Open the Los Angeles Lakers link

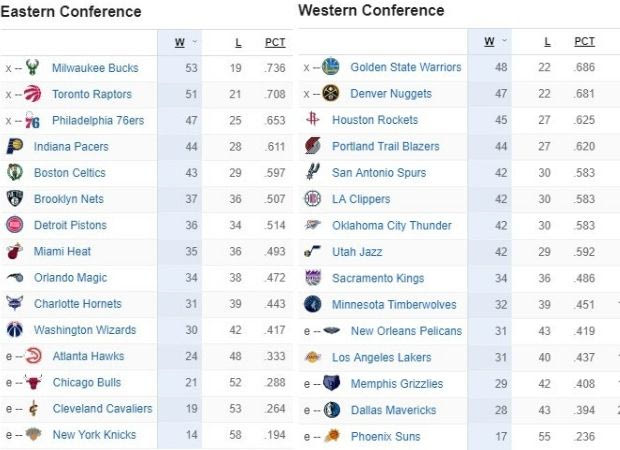pyautogui.click(x=381, y=357)
